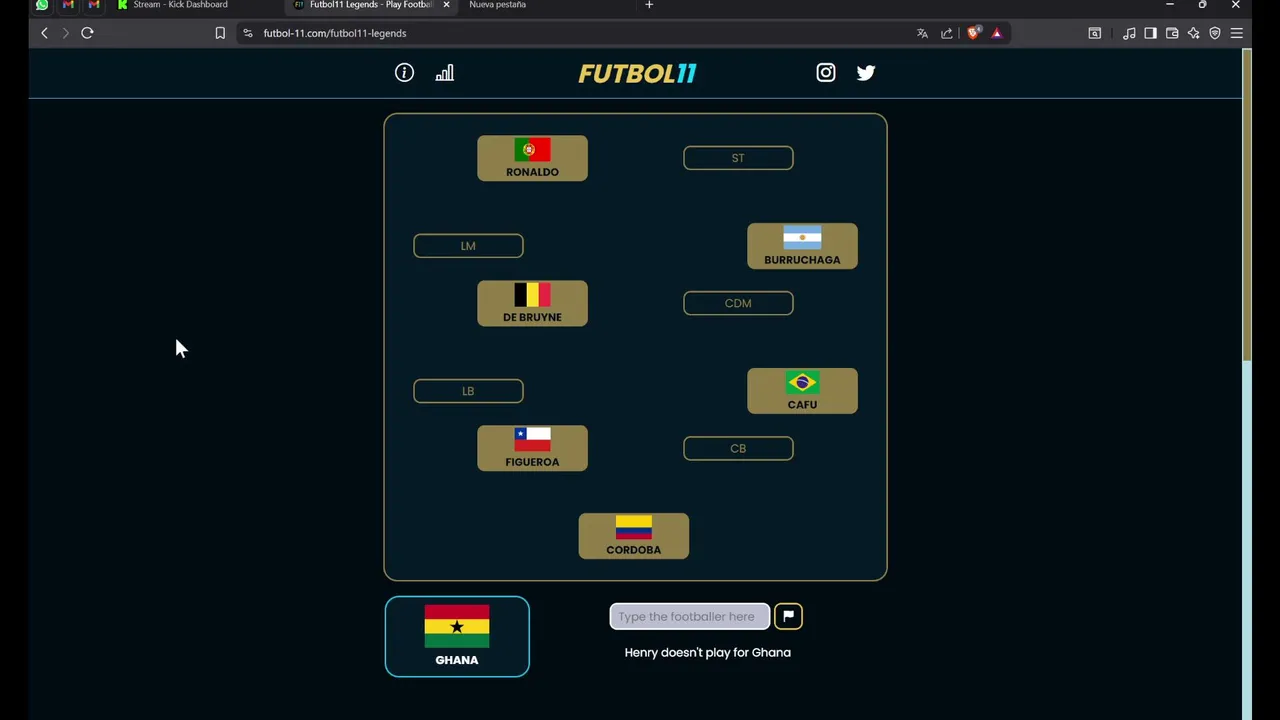Click 'Henry doesn't play for Ghana' message
Viewport: 1280px width, 720px height.
(708, 652)
